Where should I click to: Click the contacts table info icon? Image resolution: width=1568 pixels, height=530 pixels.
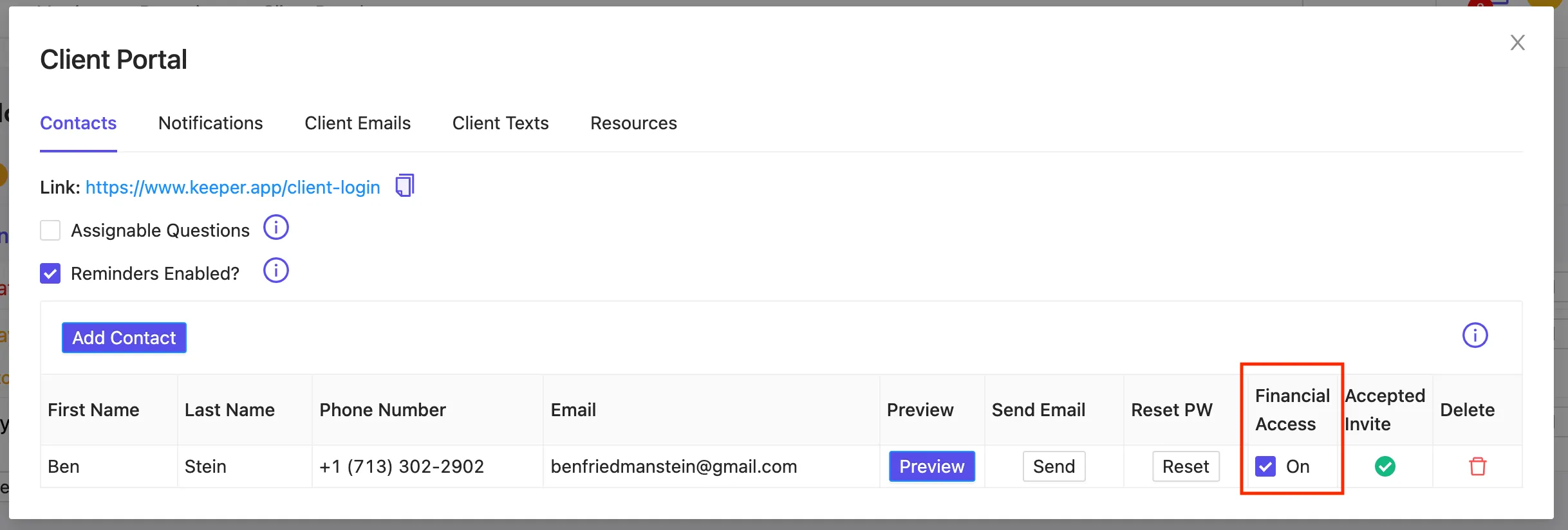pos(1475,335)
